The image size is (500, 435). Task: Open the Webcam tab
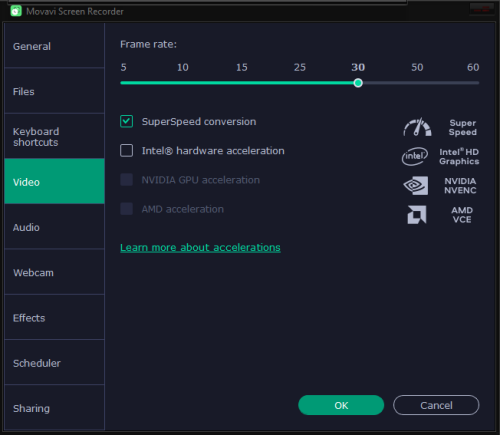(55, 272)
